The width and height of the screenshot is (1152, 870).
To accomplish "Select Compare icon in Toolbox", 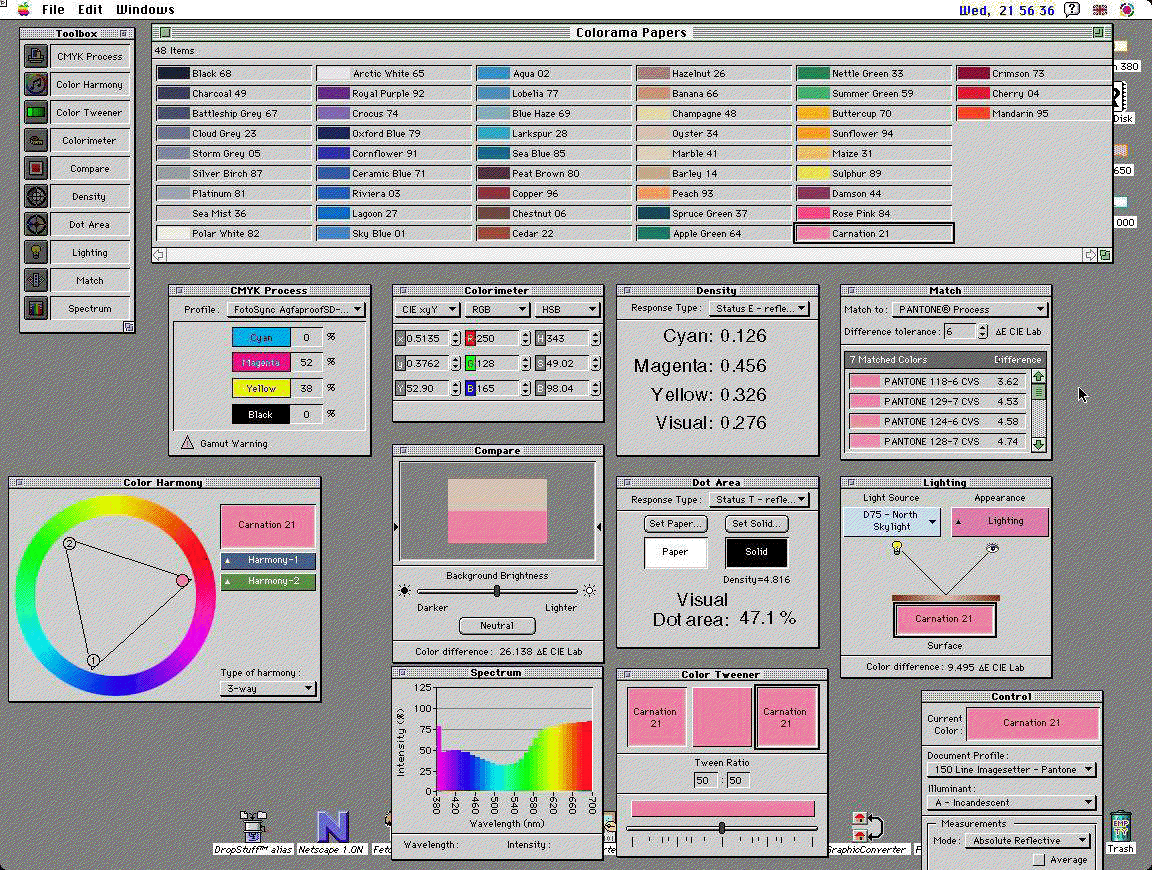I will (x=35, y=168).
